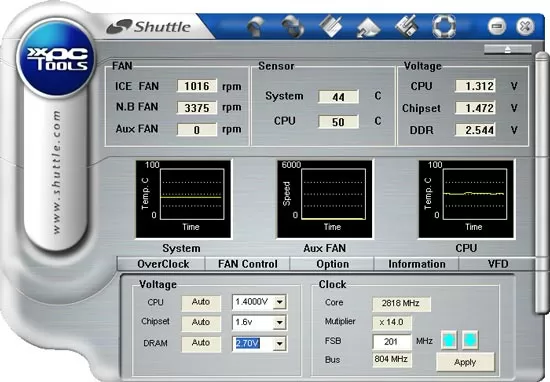Set CPU voltage to Auto
Image resolution: width=550 pixels, height=382 pixels.
pyautogui.click(x=201, y=302)
